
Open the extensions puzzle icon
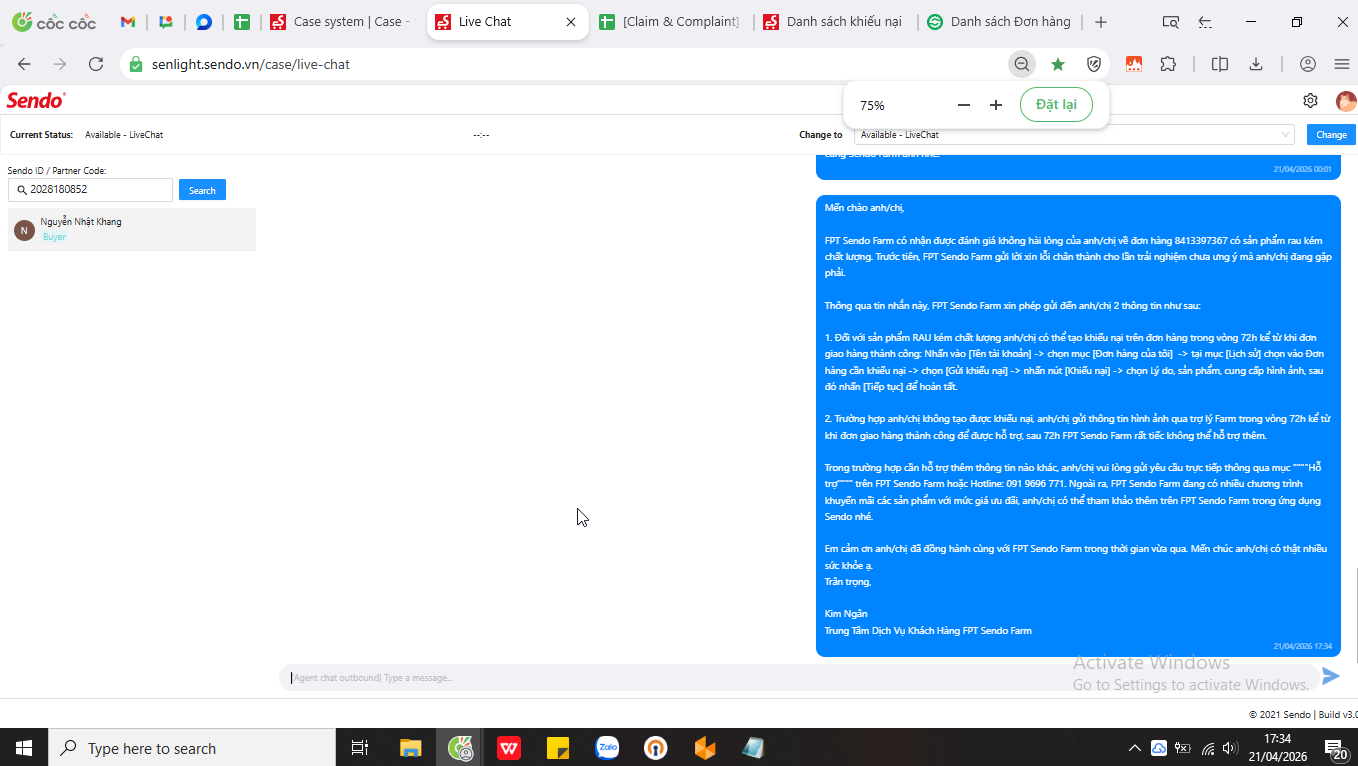pyautogui.click(x=1168, y=64)
